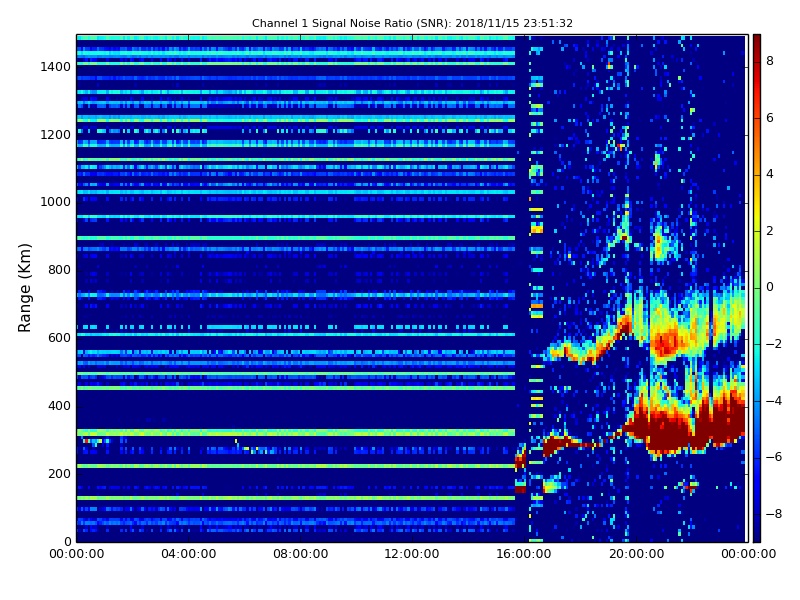Click the colorbar value 6 label
Image resolution: width=800 pixels, height=600 pixels.
pos(770,117)
